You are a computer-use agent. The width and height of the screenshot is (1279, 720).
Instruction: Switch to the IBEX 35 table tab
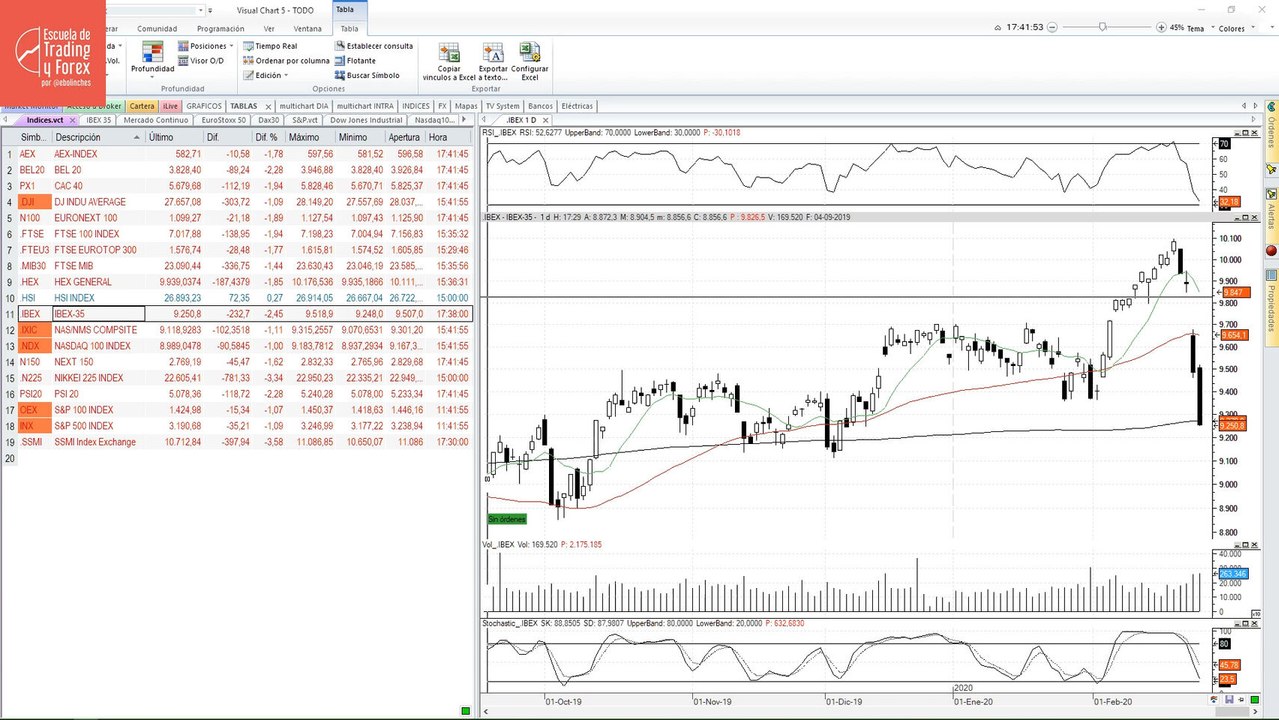click(98, 120)
